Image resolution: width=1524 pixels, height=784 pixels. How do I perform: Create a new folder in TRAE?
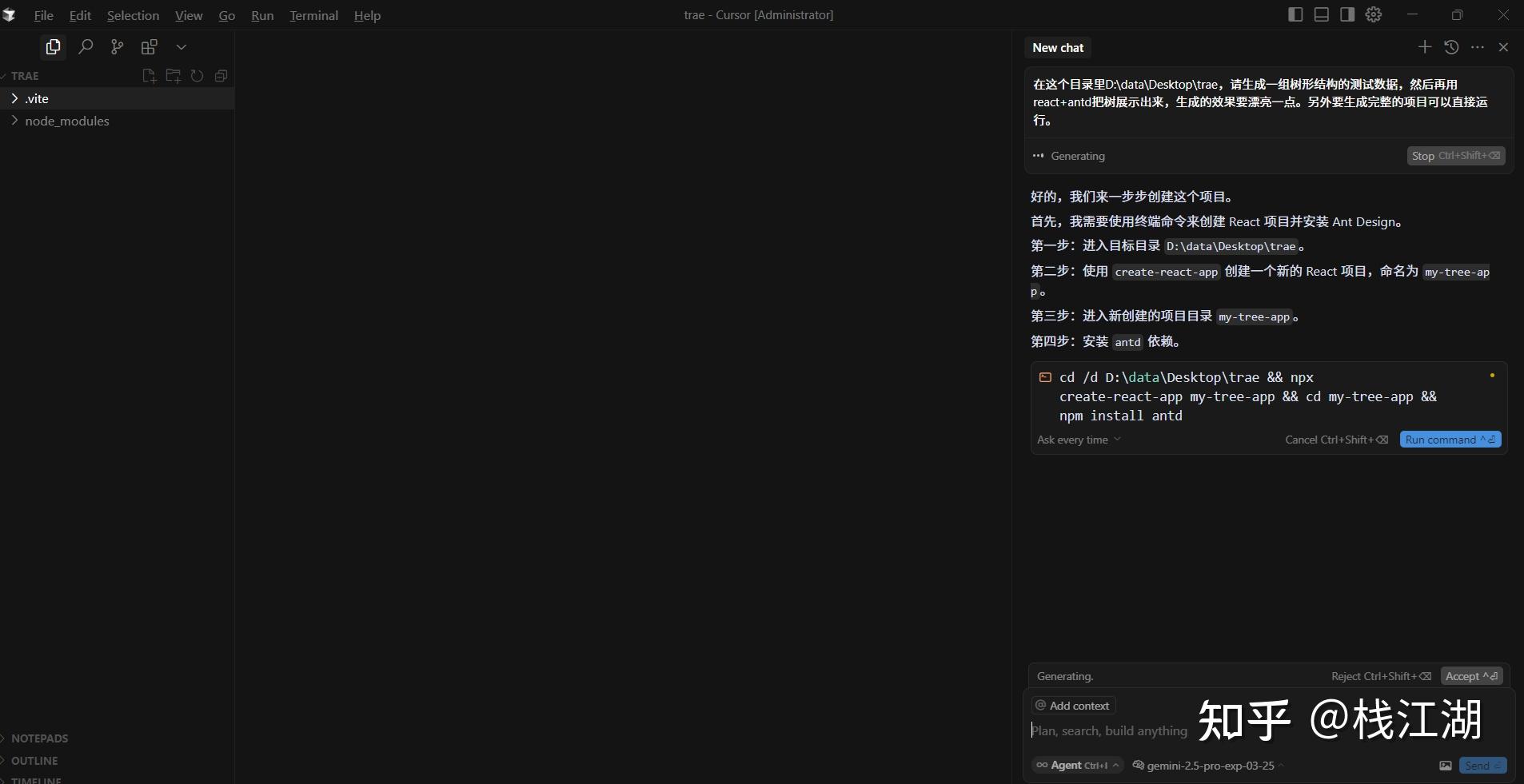[x=173, y=76]
